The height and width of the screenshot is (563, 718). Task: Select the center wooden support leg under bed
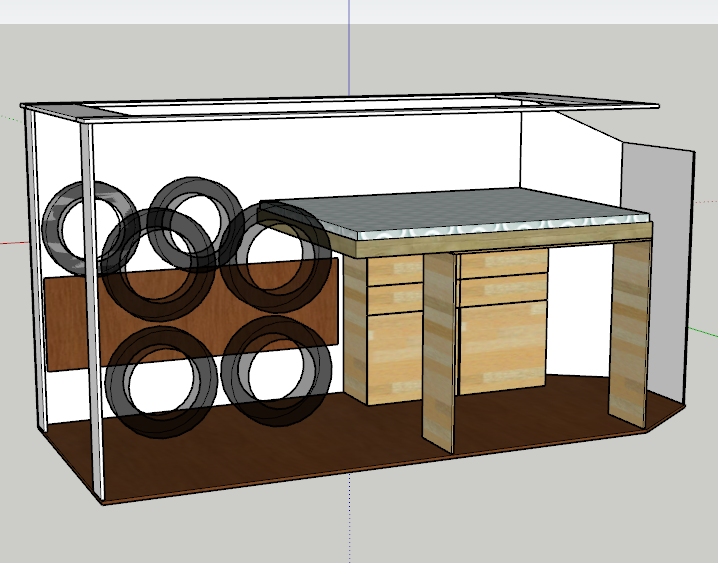coord(439,352)
